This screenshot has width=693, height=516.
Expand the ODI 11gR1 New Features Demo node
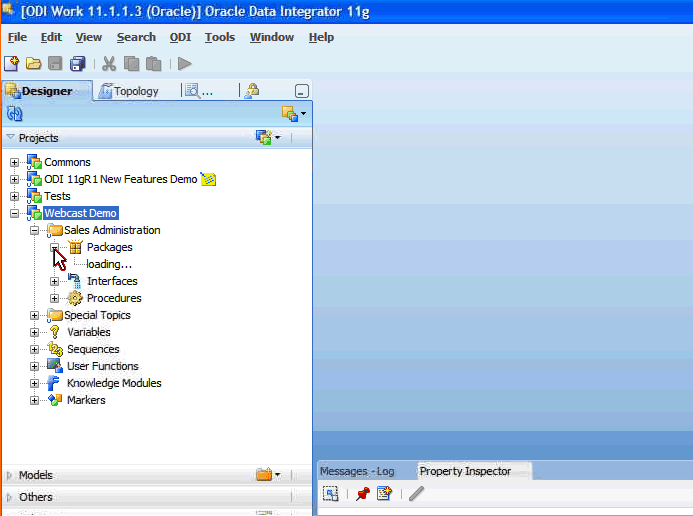pos(14,179)
